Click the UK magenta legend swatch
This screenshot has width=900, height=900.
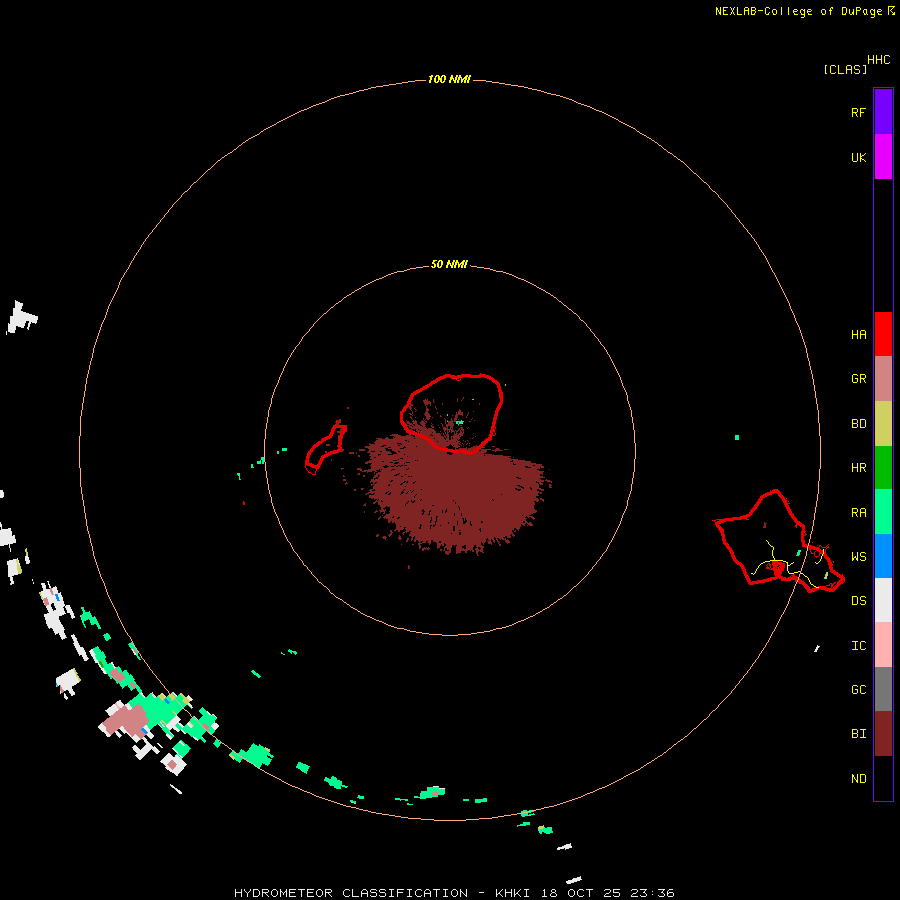click(883, 157)
